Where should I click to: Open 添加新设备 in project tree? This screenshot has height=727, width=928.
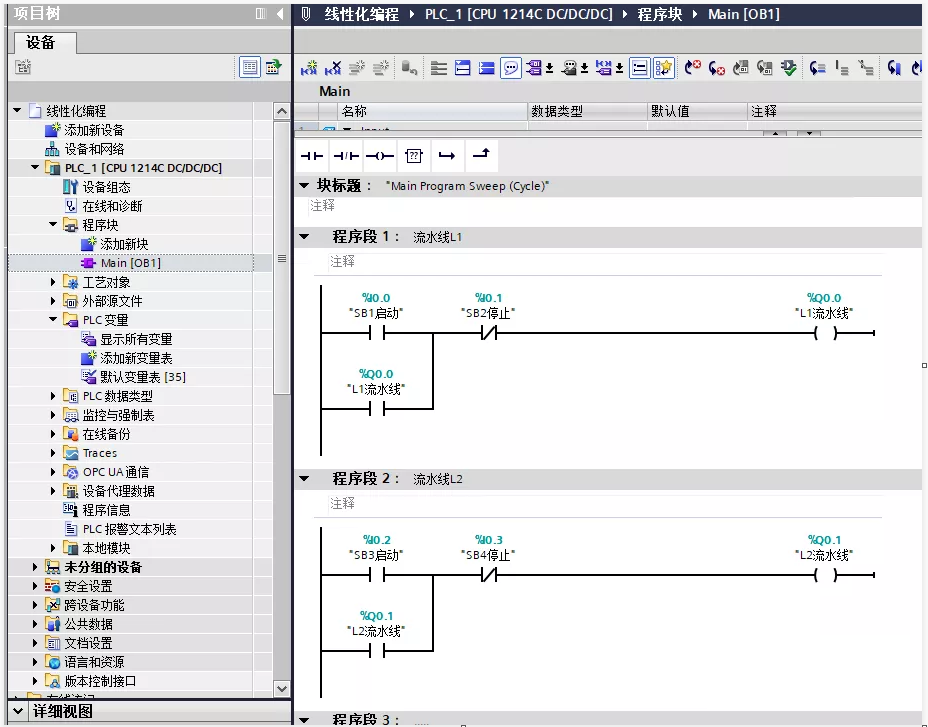tap(94, 130)
